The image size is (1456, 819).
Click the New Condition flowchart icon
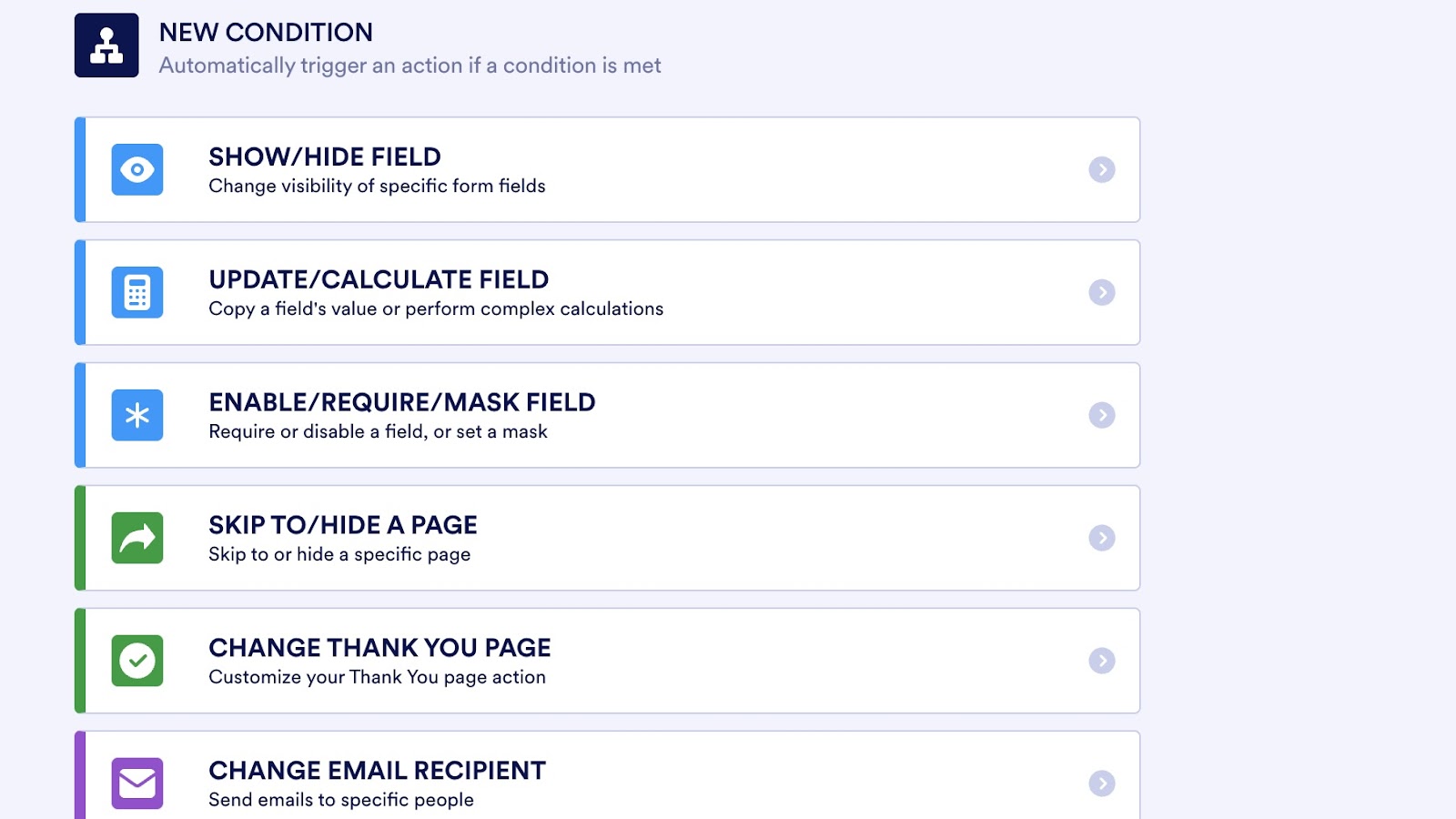[106, 45]
